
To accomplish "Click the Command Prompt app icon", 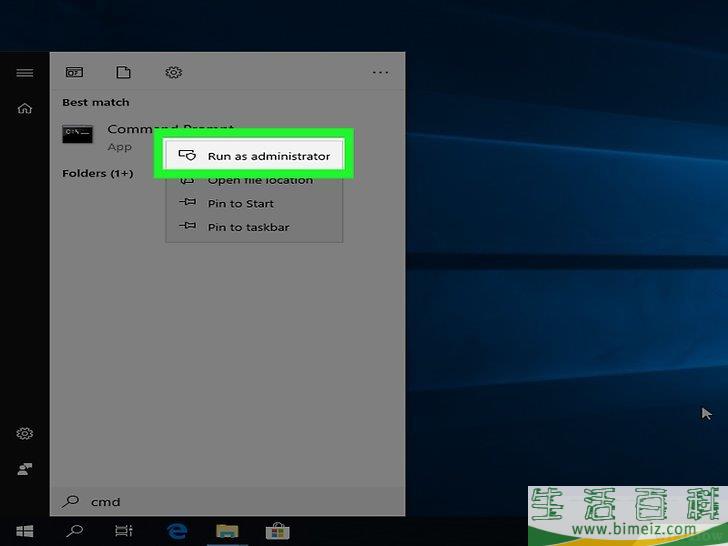I will (x=77, y=134).
